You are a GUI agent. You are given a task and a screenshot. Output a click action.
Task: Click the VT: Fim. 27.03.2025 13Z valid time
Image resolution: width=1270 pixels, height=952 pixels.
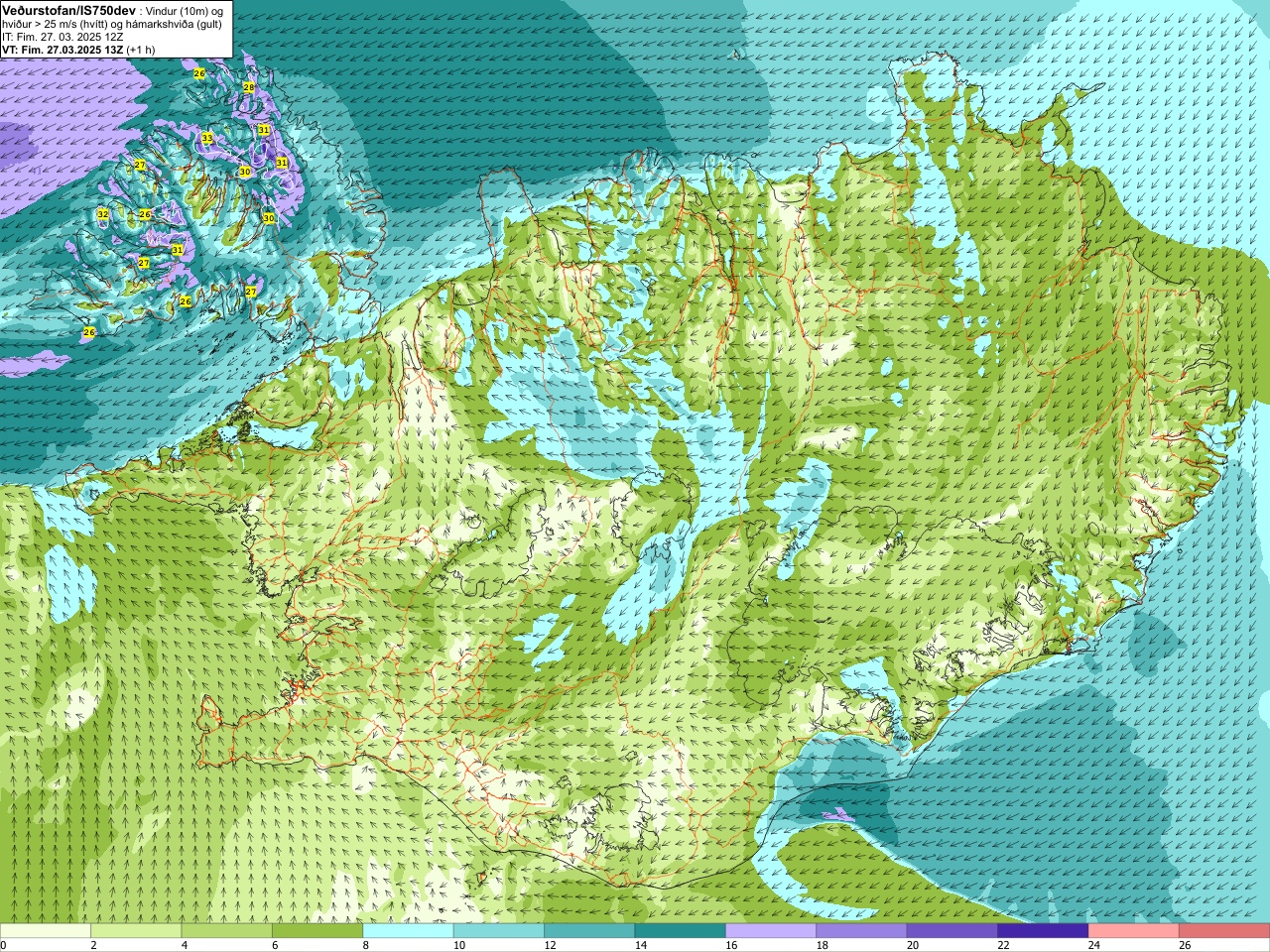point(63,50)
